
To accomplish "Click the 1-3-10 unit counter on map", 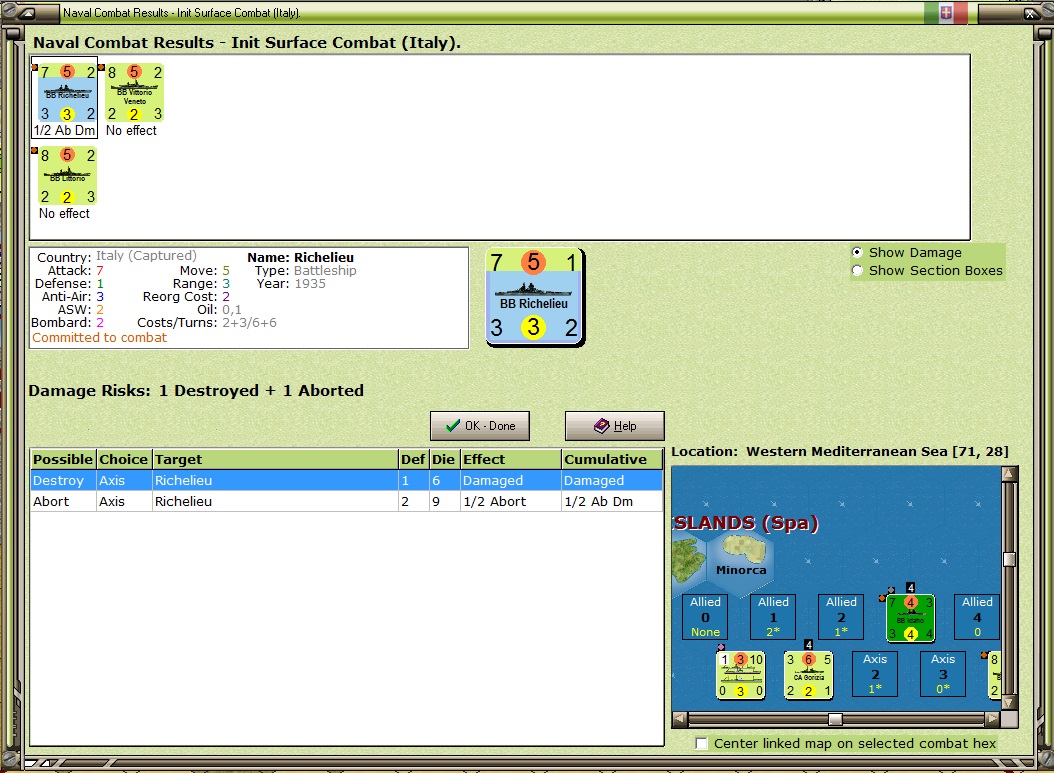I will pos(741,675).
